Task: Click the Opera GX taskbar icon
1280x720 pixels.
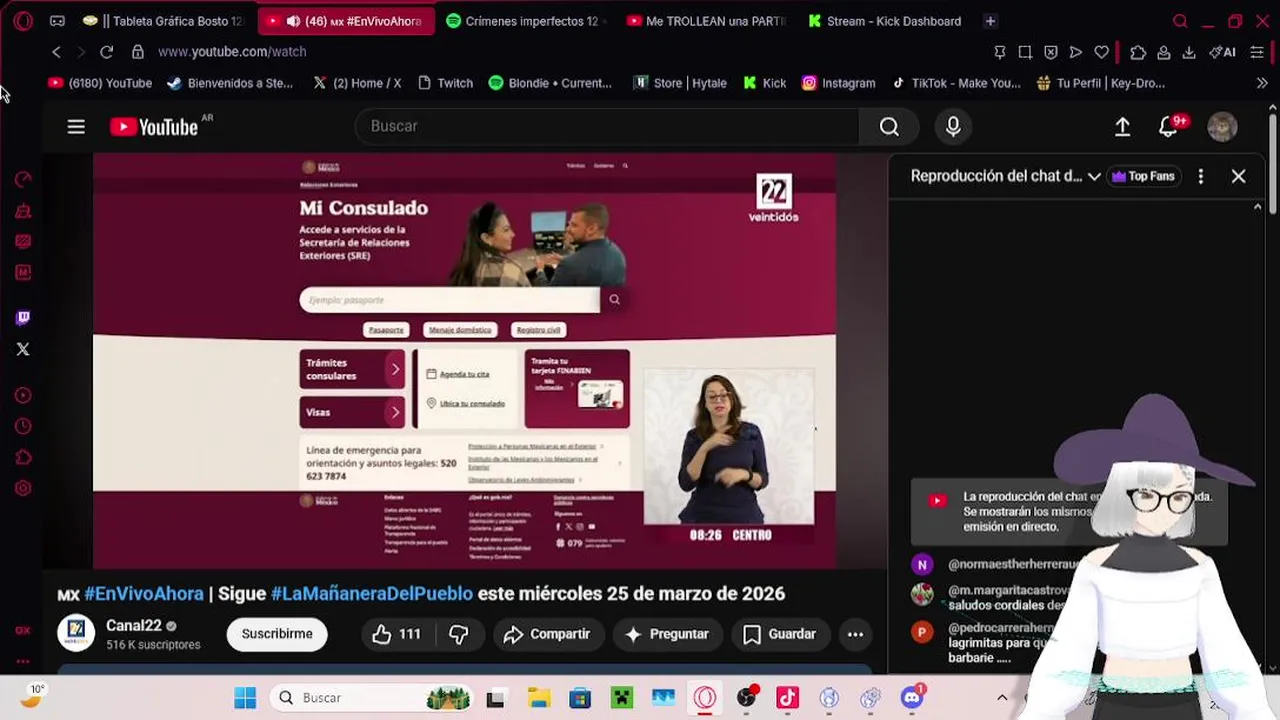Action: pyautogui.click(x=705, y=698)
